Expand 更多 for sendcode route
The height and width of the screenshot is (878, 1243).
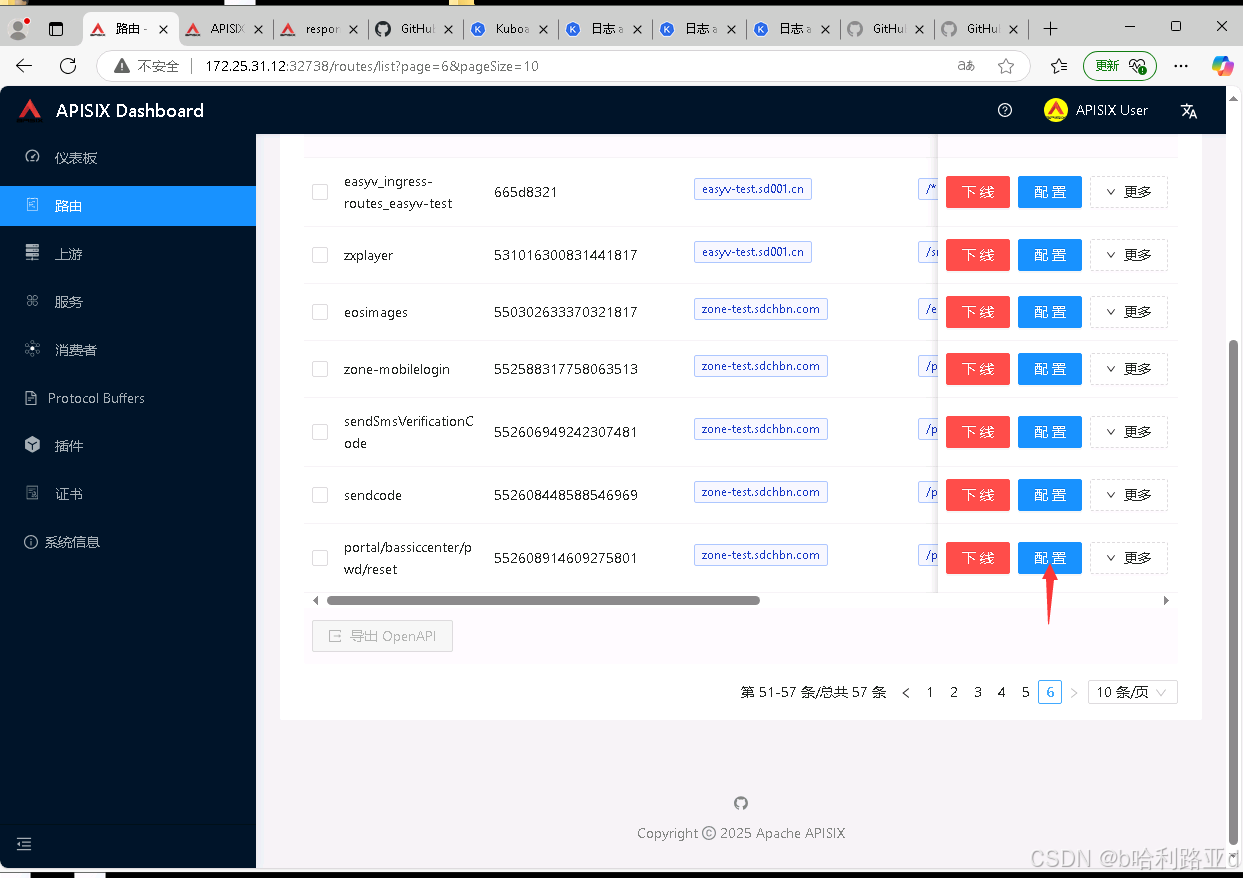coord(1128,495)
